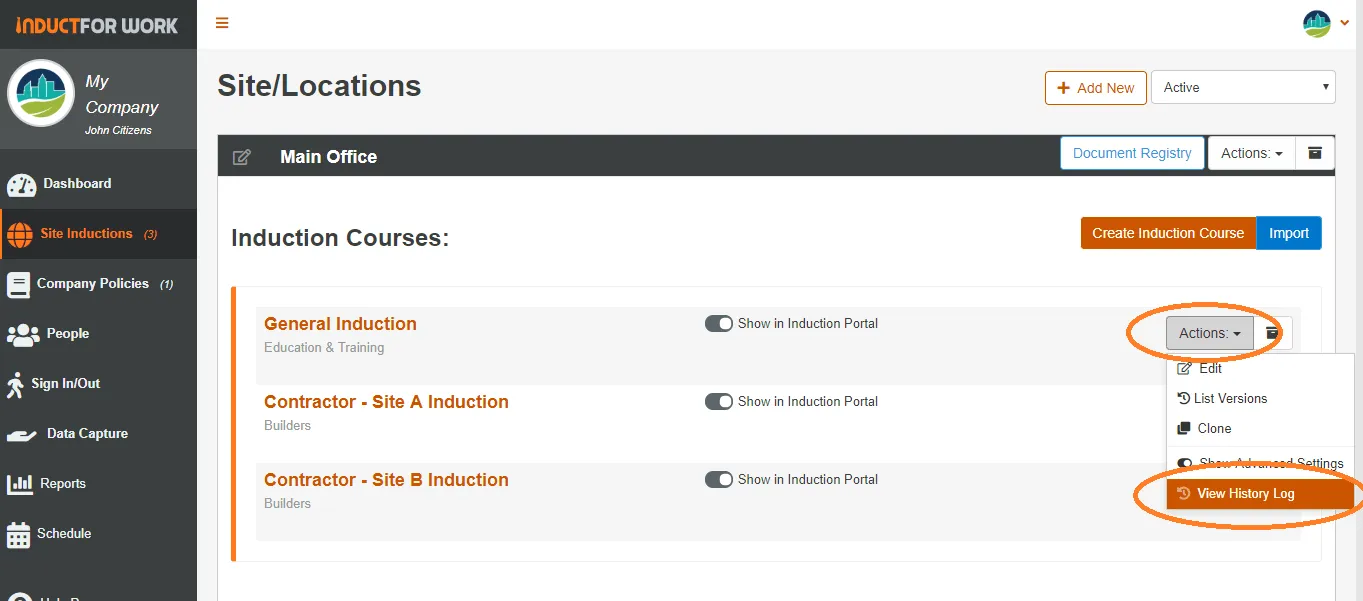Open the Document Registry button
1363x601 pixels.
pos(1132,153)
